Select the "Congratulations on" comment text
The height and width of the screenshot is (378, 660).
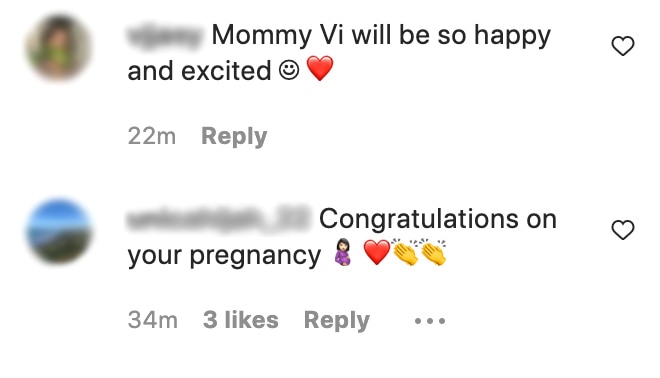click(x=438, y=220)
